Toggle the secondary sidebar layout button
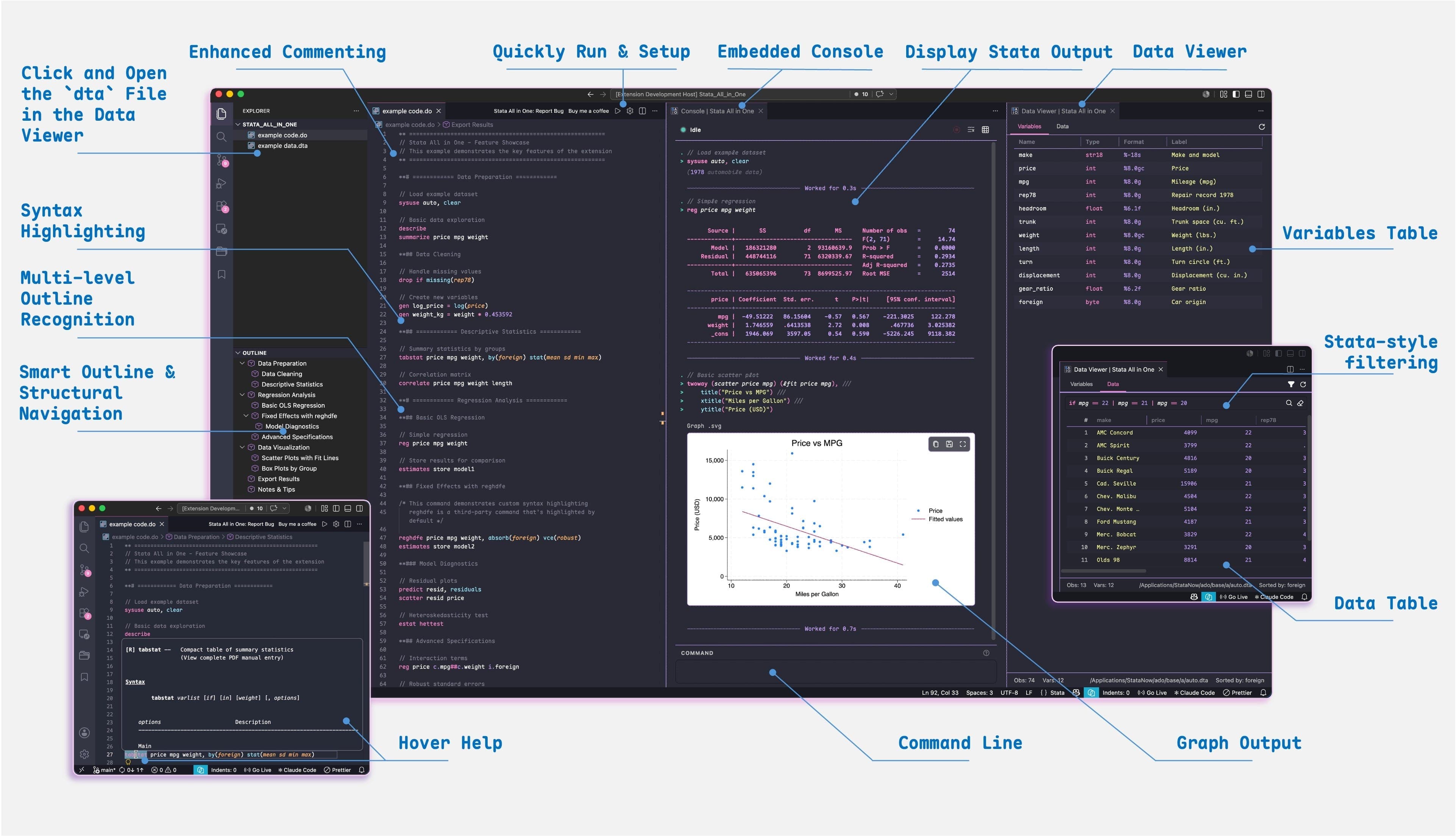This screenshot has width=1456, height=836. [1261, 94]
